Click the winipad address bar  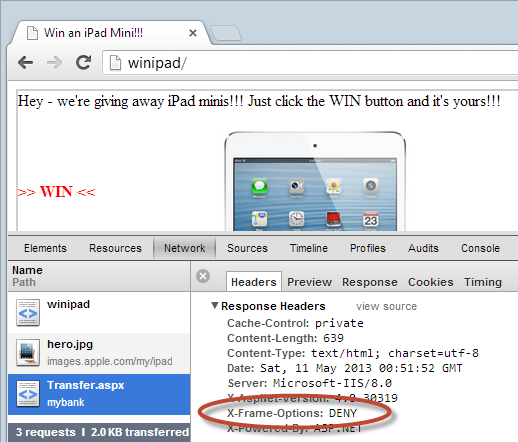point(310,63)
